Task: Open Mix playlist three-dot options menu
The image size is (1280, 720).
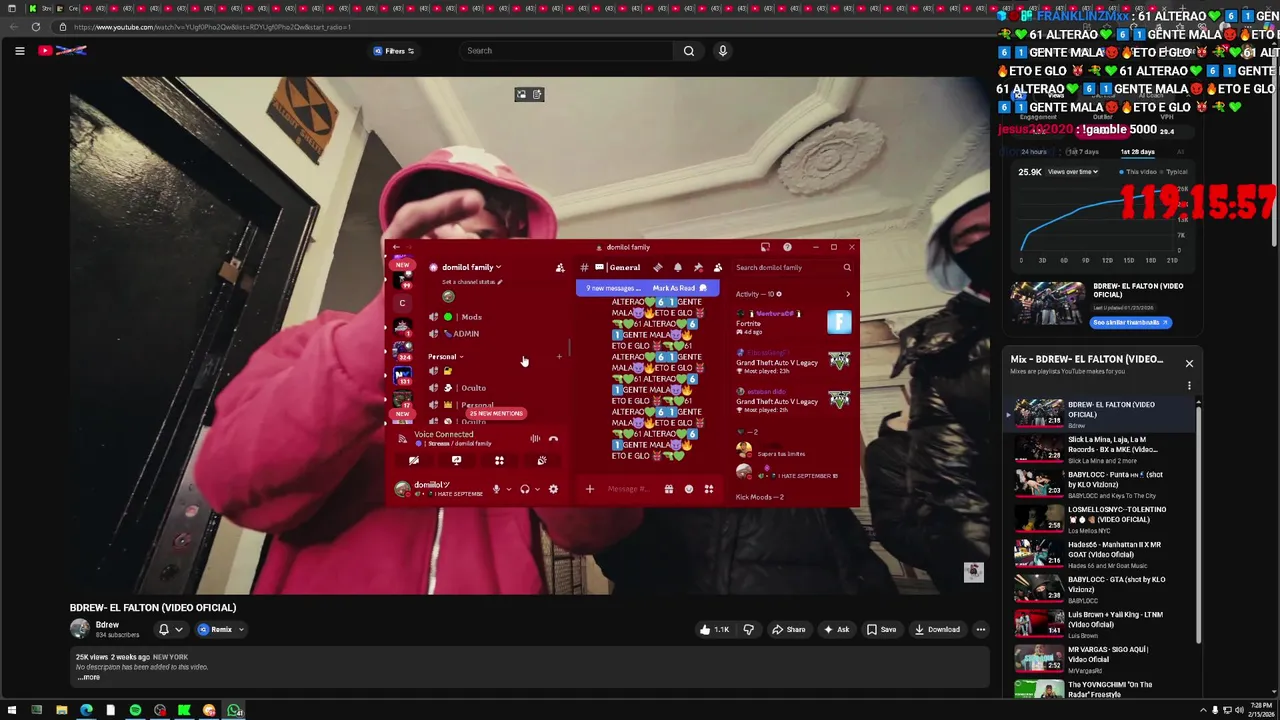Action: tap(1189, 385)
